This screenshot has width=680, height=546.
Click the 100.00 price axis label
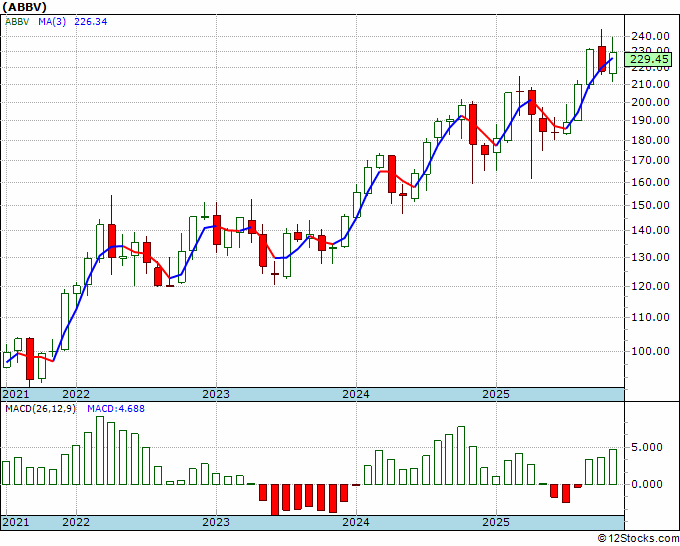point(650,351)
